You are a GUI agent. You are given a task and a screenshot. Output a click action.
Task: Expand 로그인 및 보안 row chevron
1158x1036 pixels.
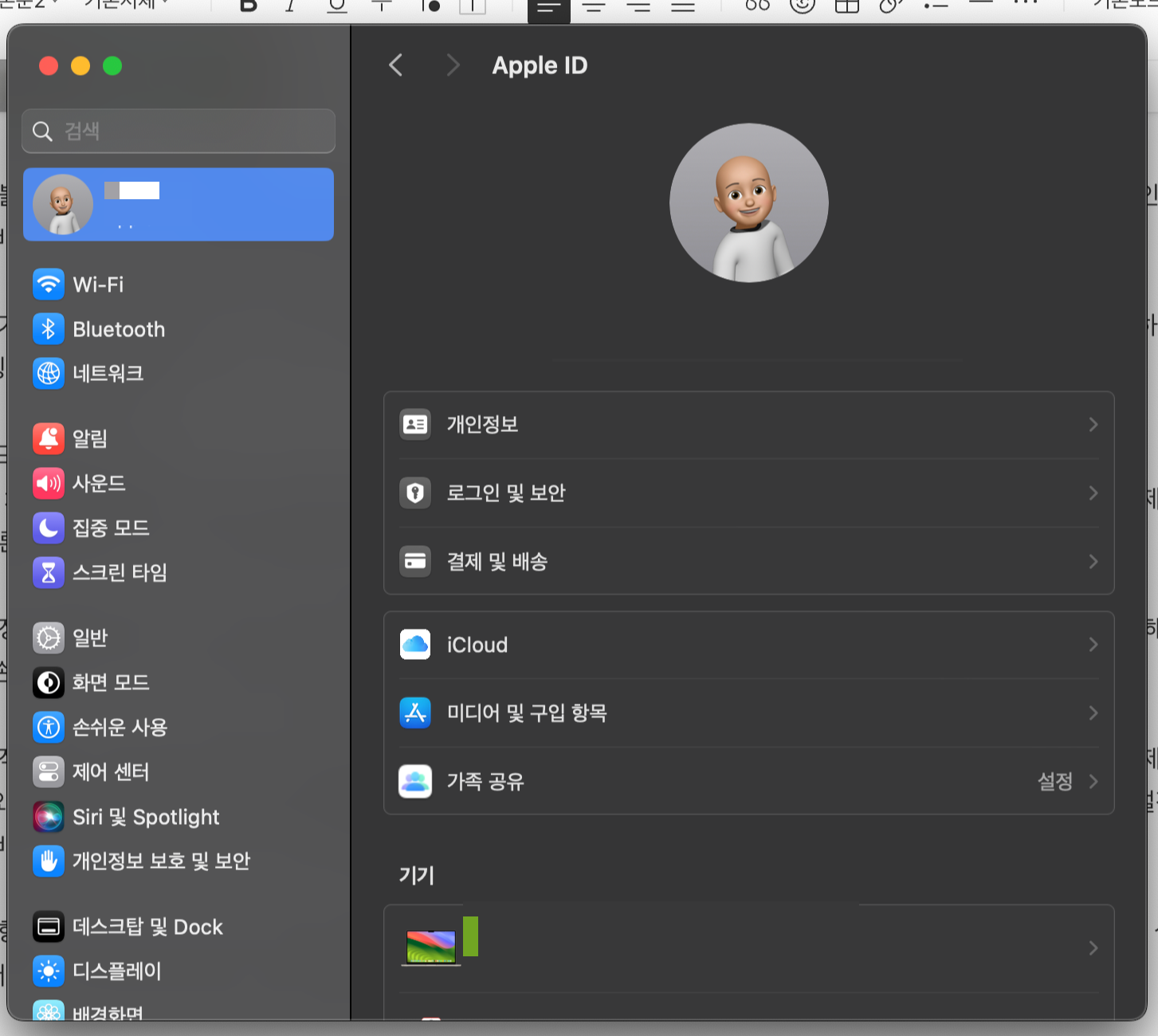pos(1093,493)
